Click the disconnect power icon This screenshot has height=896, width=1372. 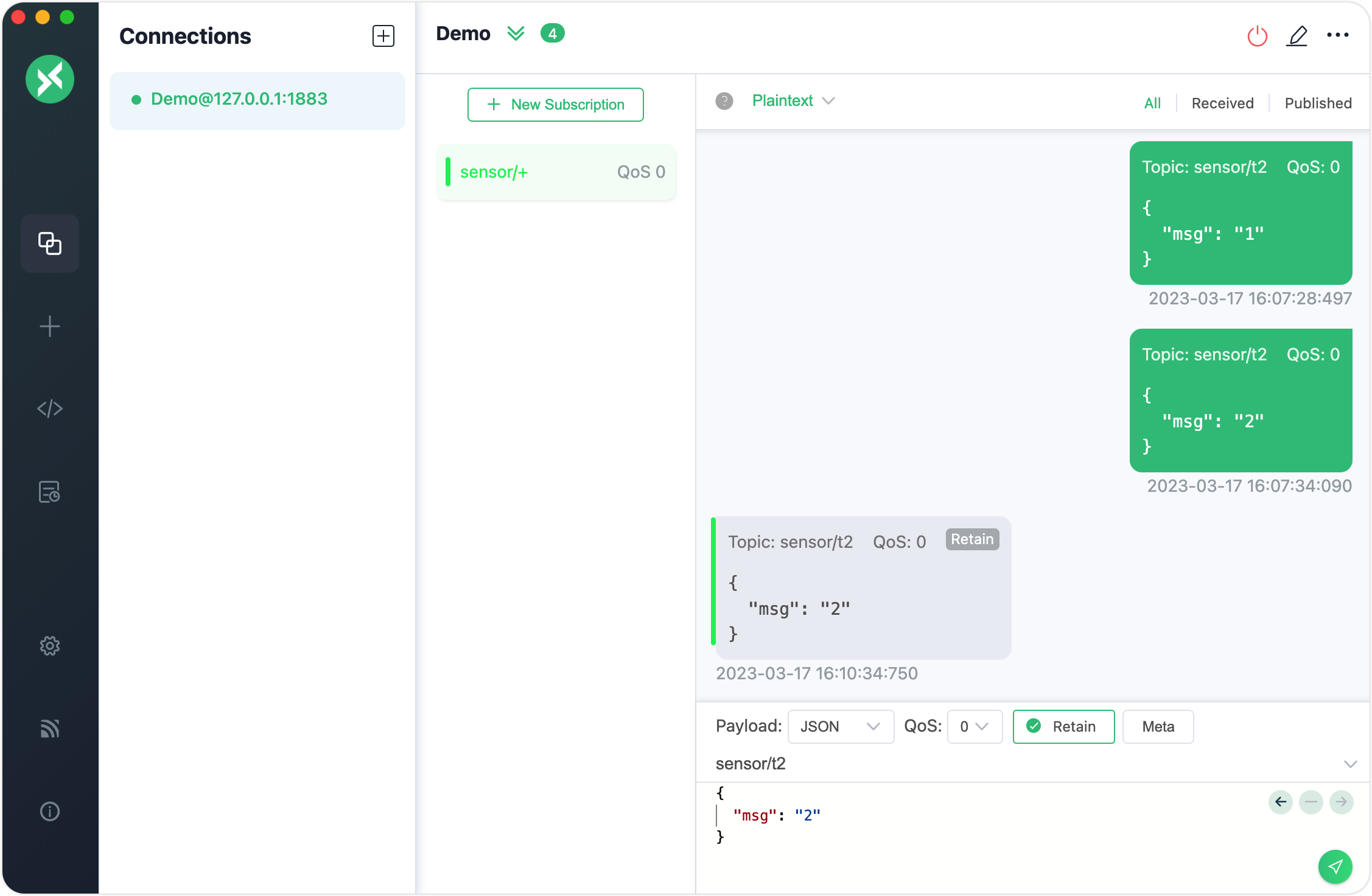(1257, 36)
